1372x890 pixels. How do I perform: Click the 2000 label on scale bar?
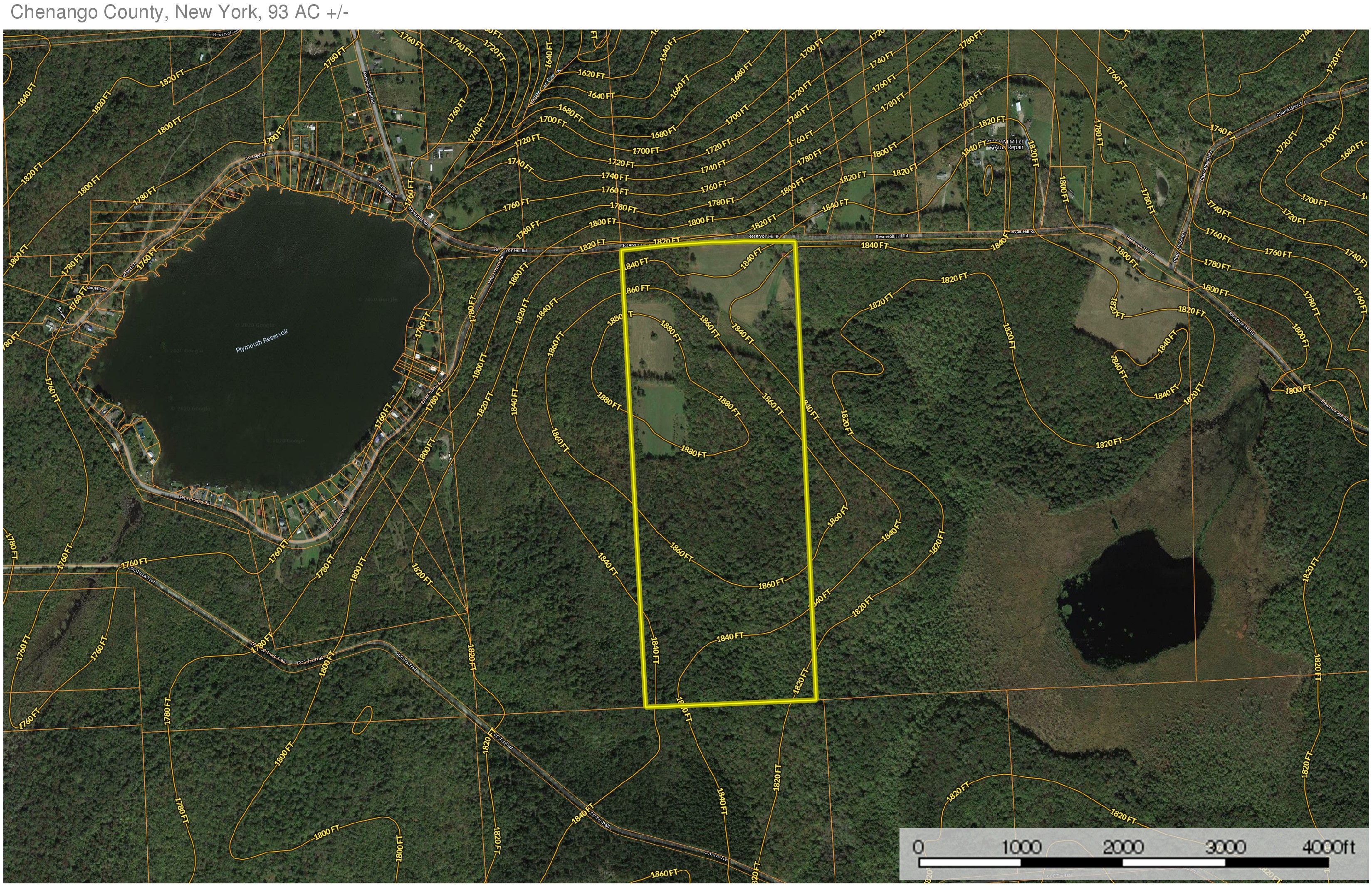coord(1123,847)
